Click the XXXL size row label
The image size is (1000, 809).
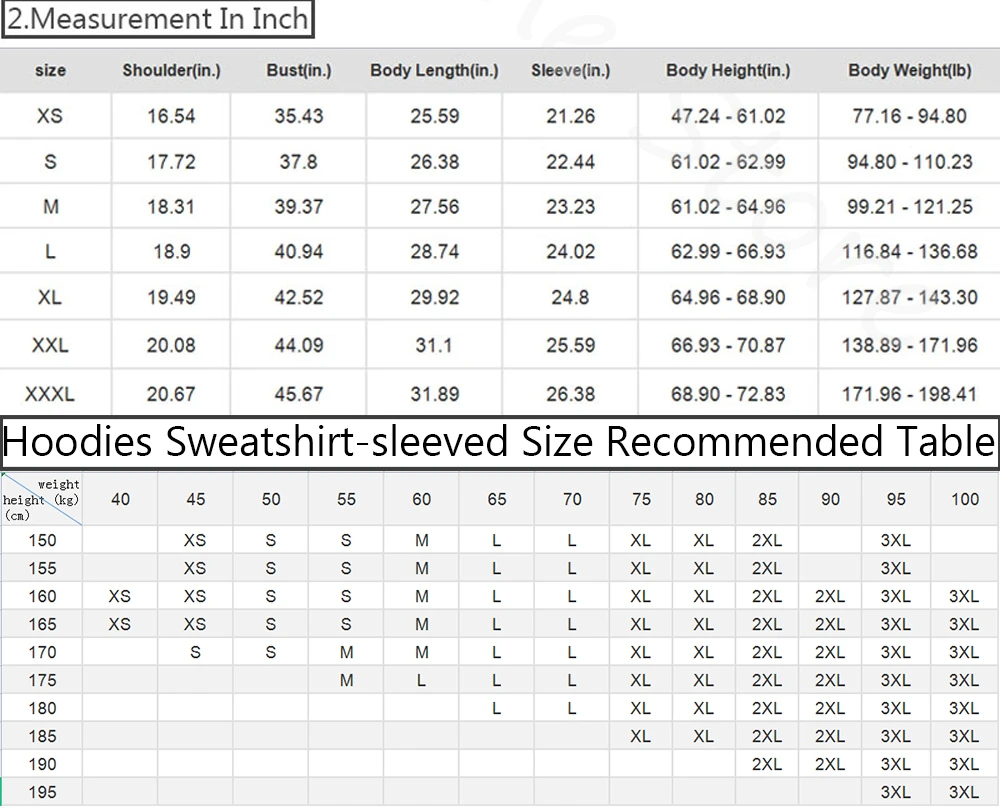[x=50, y=394]
